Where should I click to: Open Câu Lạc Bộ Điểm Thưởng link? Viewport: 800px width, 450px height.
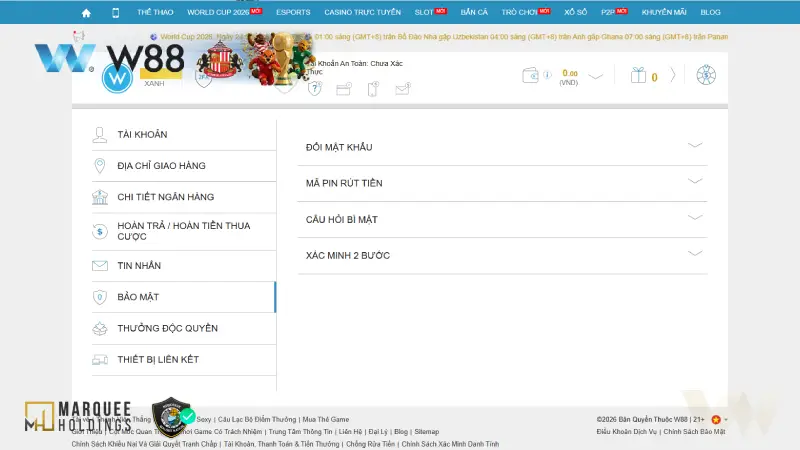[x=257, y=419]
